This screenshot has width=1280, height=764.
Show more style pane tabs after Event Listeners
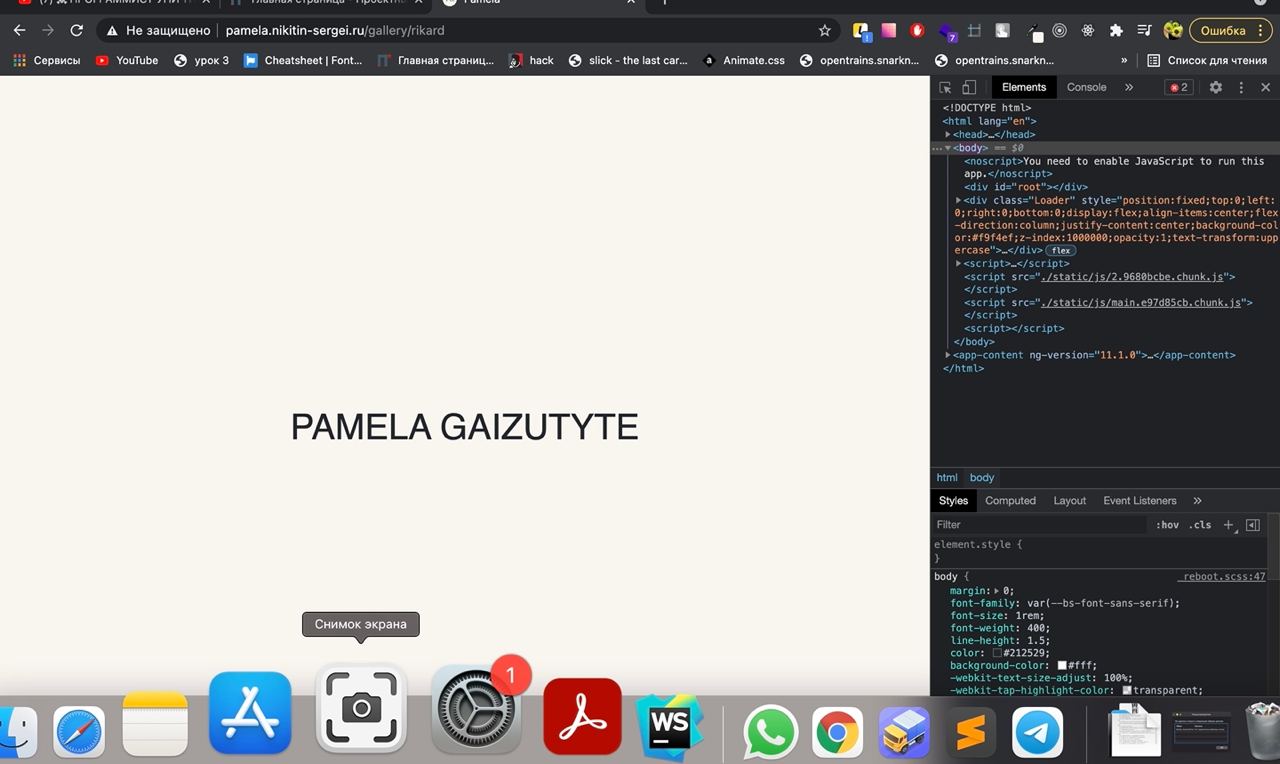(1197, 501)
